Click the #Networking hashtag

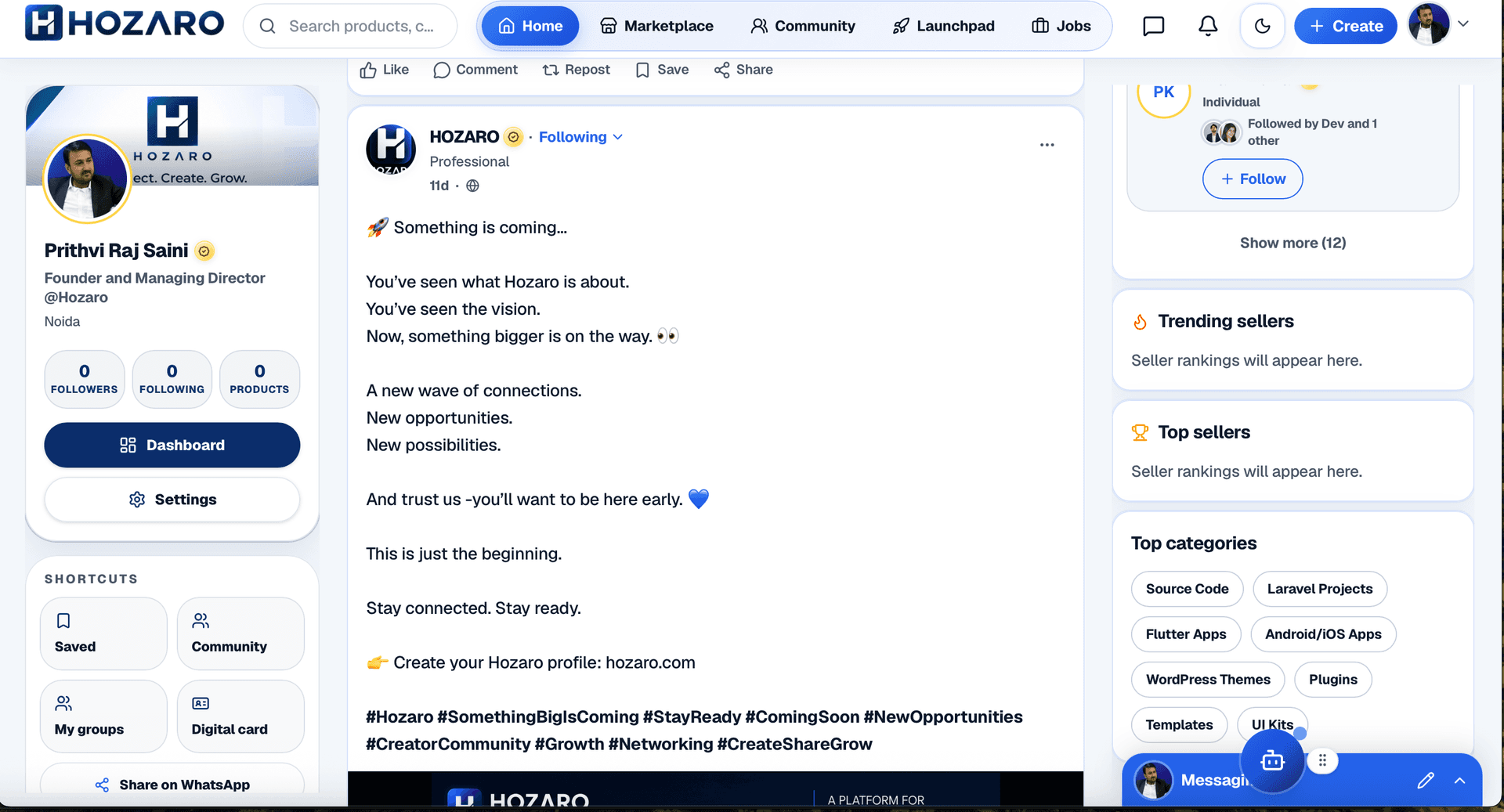pos(660,744)
